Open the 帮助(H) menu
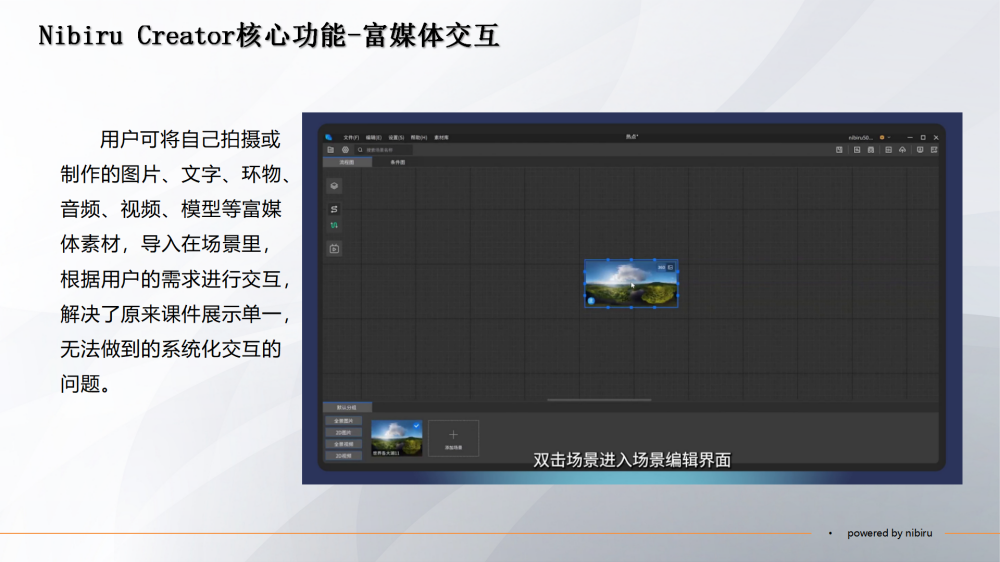 418,137
